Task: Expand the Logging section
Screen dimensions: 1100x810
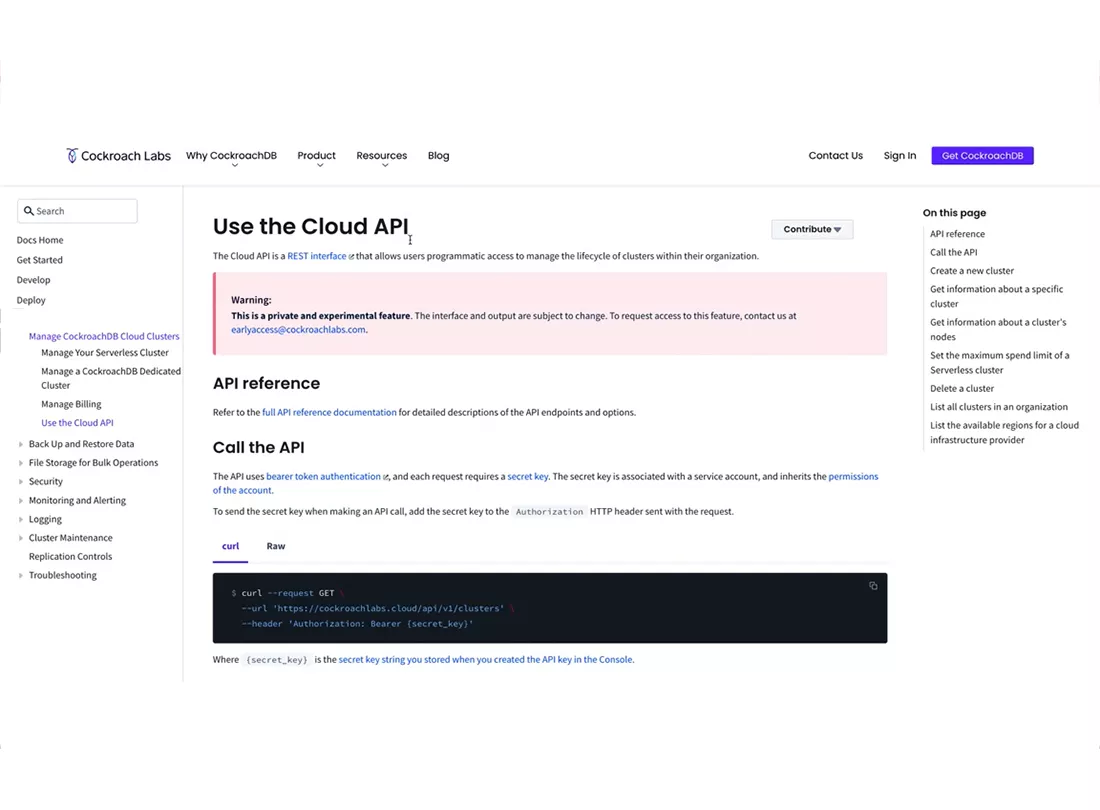Action: 20,520
